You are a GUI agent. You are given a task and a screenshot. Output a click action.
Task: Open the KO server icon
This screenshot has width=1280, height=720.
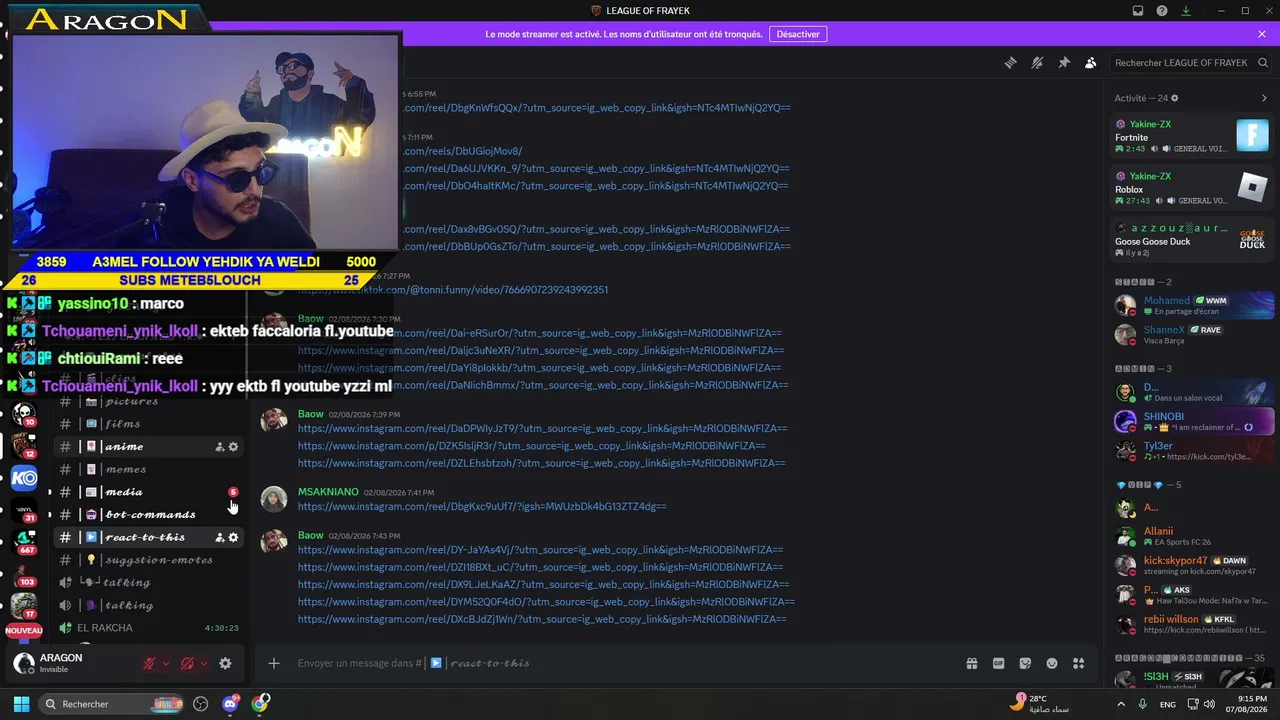click(x=23, y=478)
